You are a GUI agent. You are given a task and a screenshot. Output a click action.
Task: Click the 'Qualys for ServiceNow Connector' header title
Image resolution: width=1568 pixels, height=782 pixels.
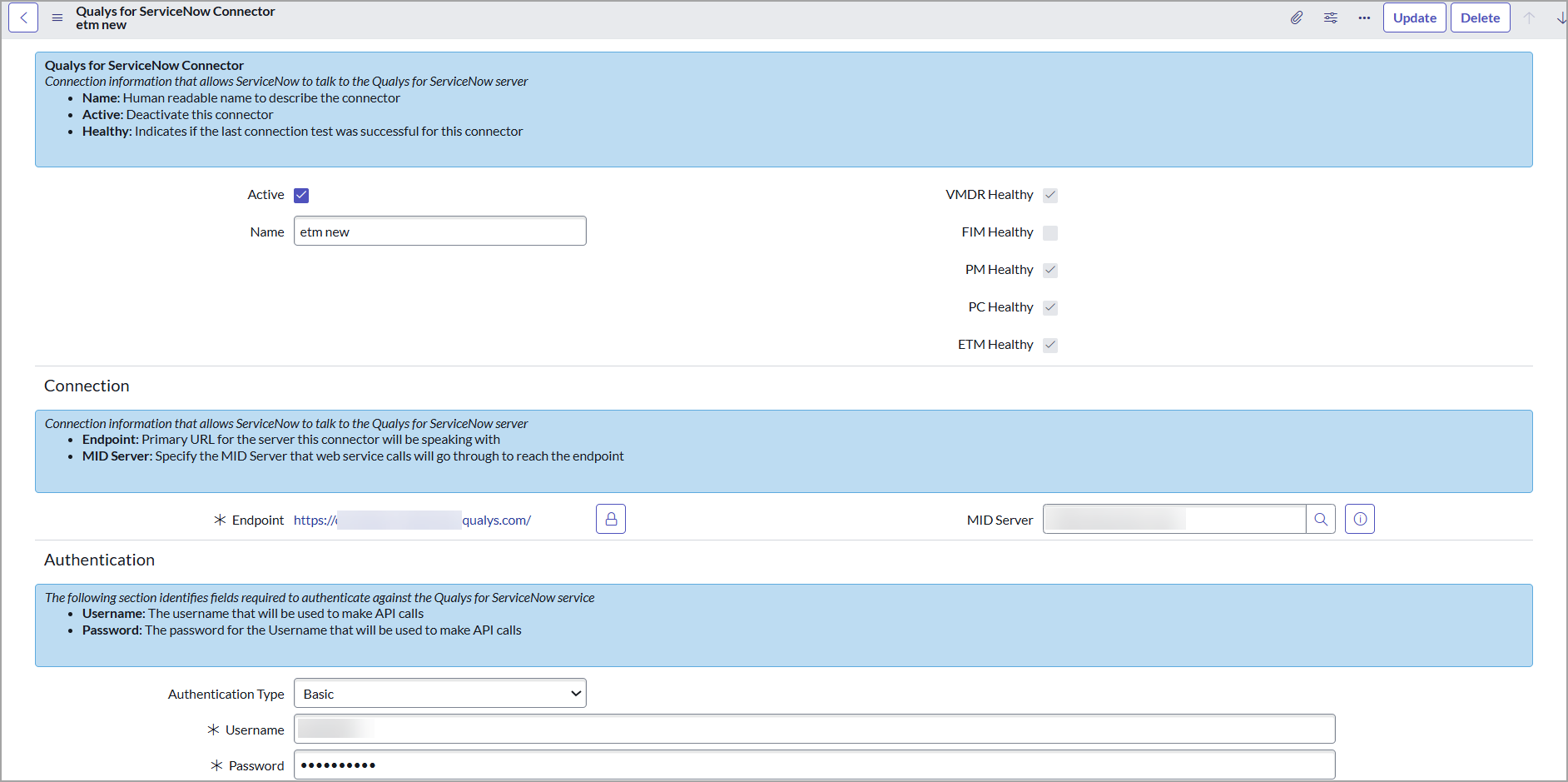point(176,11)
